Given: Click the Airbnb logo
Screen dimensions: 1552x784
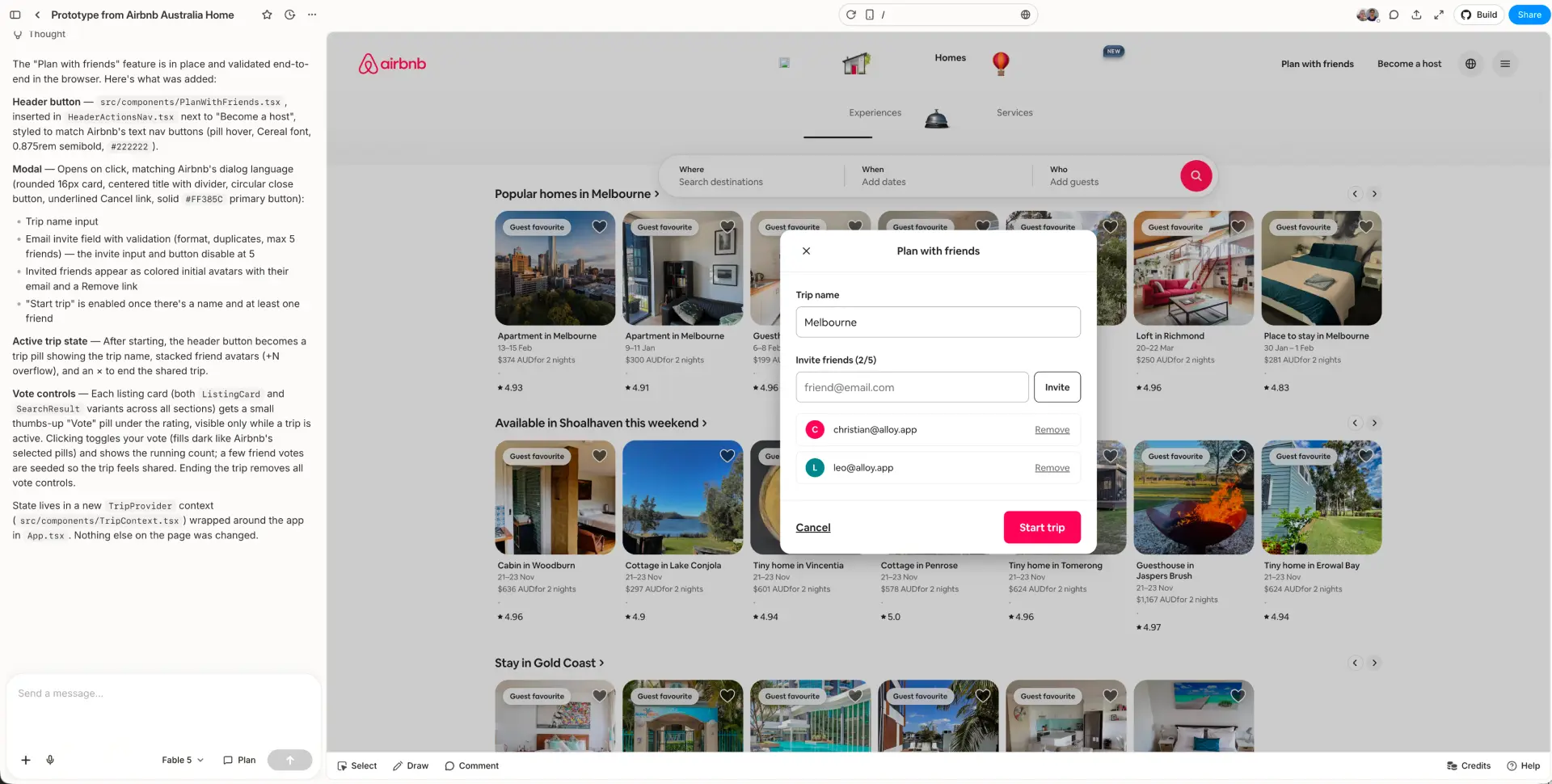Looking at the screenshot, I should pos(392,64).
